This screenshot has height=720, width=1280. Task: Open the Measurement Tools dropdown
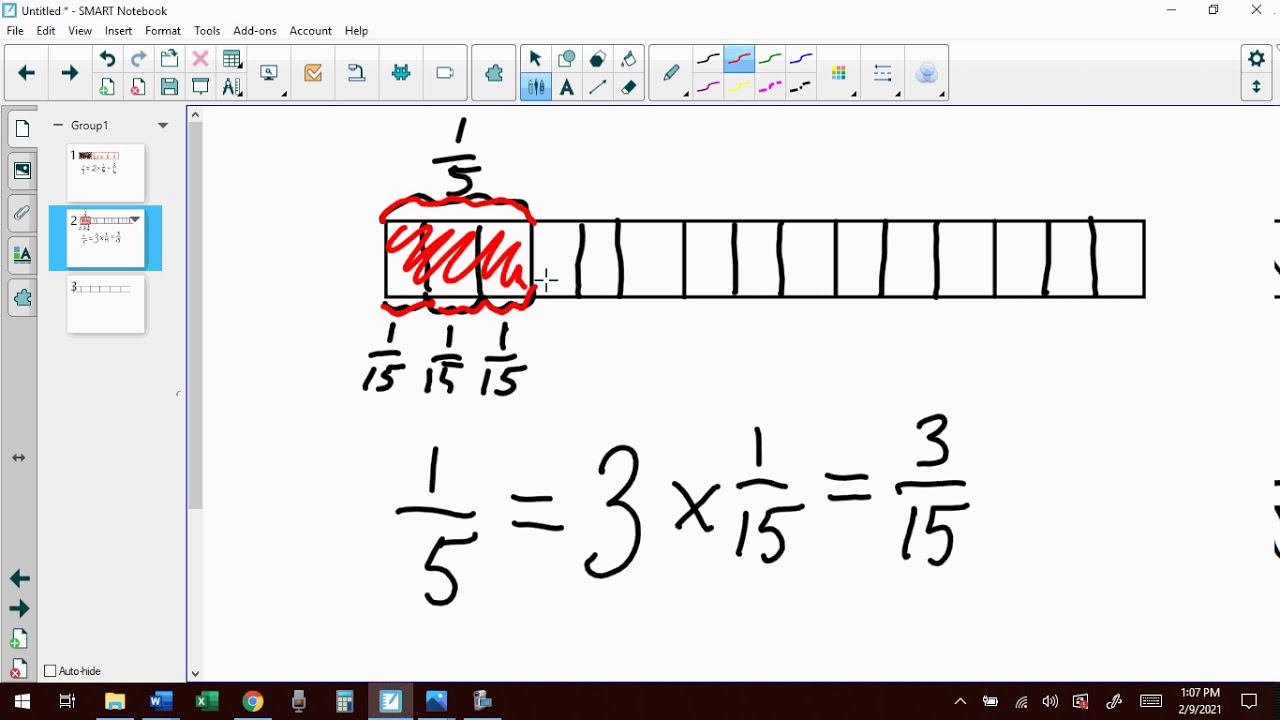click(x=232, y=88)
